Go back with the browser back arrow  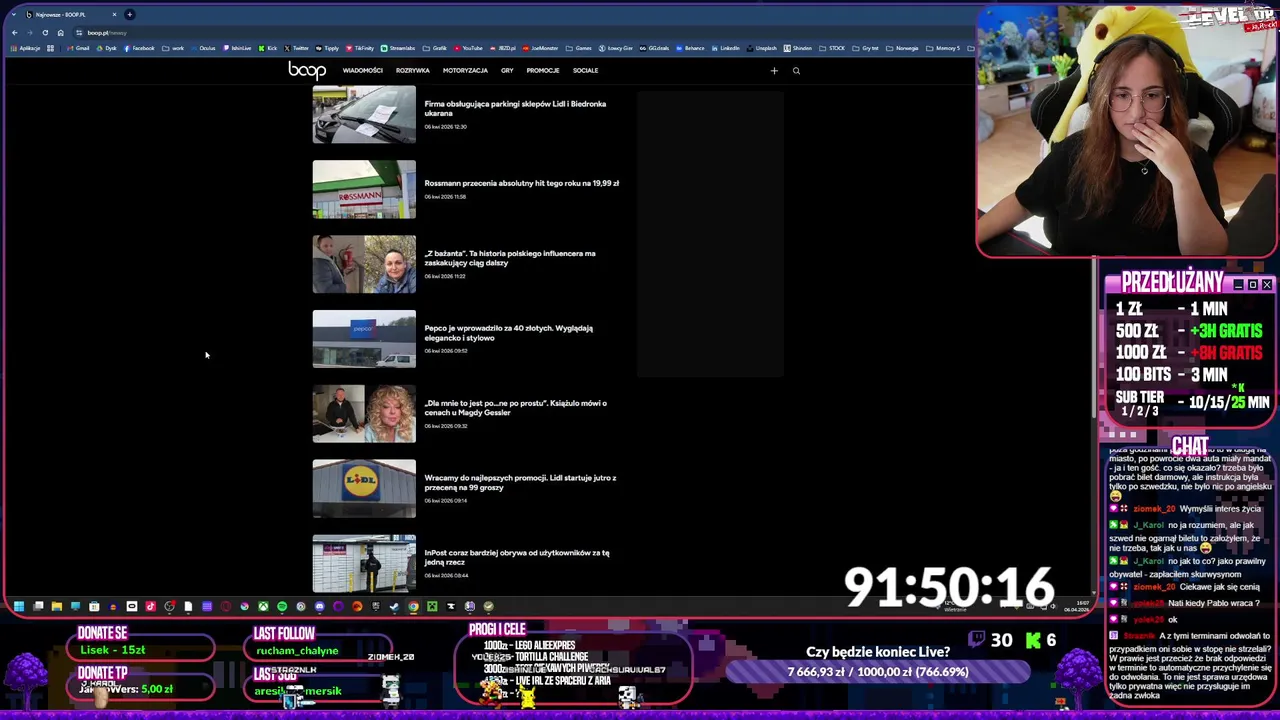14,33
